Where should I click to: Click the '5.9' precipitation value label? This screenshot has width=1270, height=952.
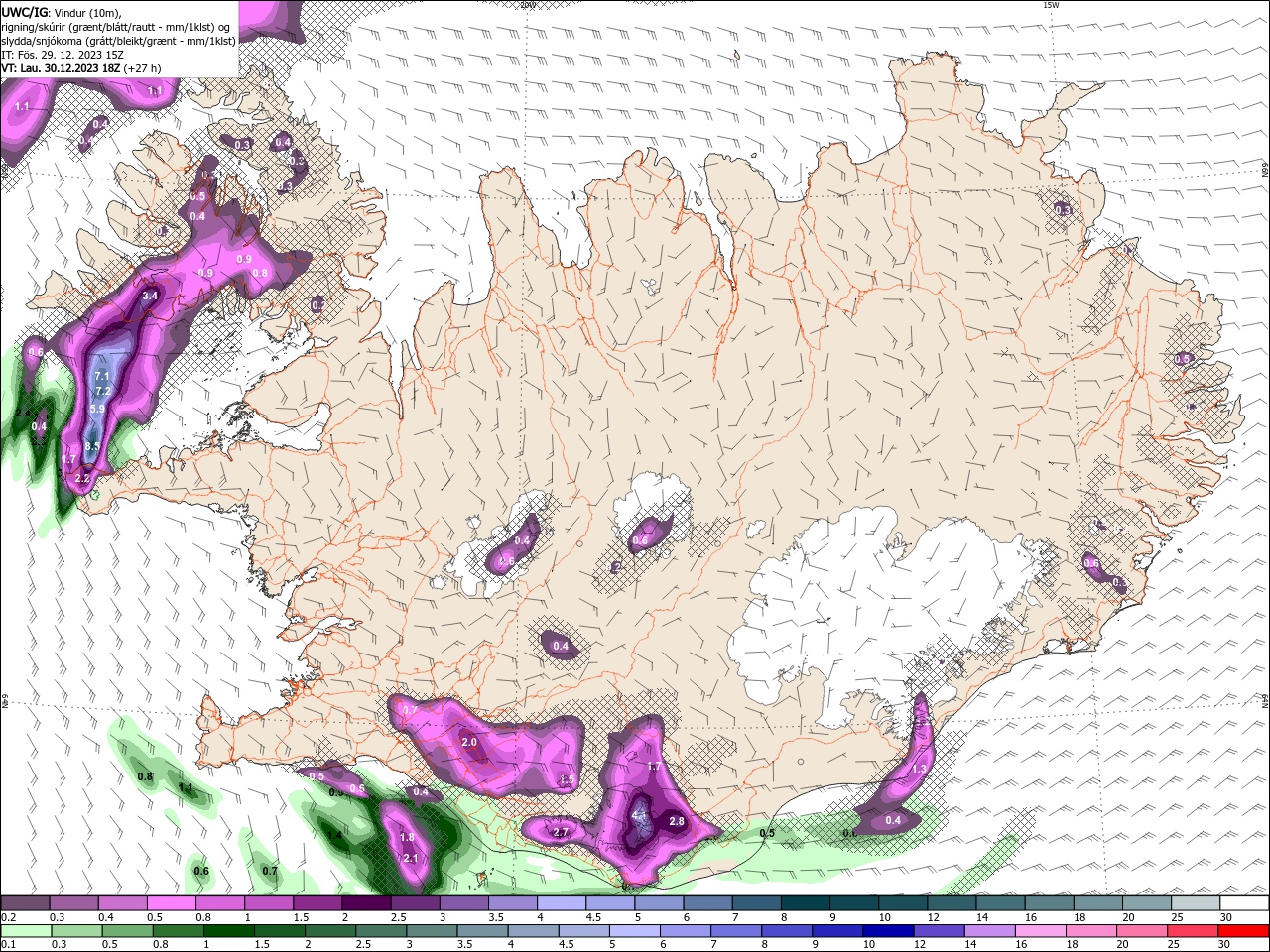click(97, 409)
